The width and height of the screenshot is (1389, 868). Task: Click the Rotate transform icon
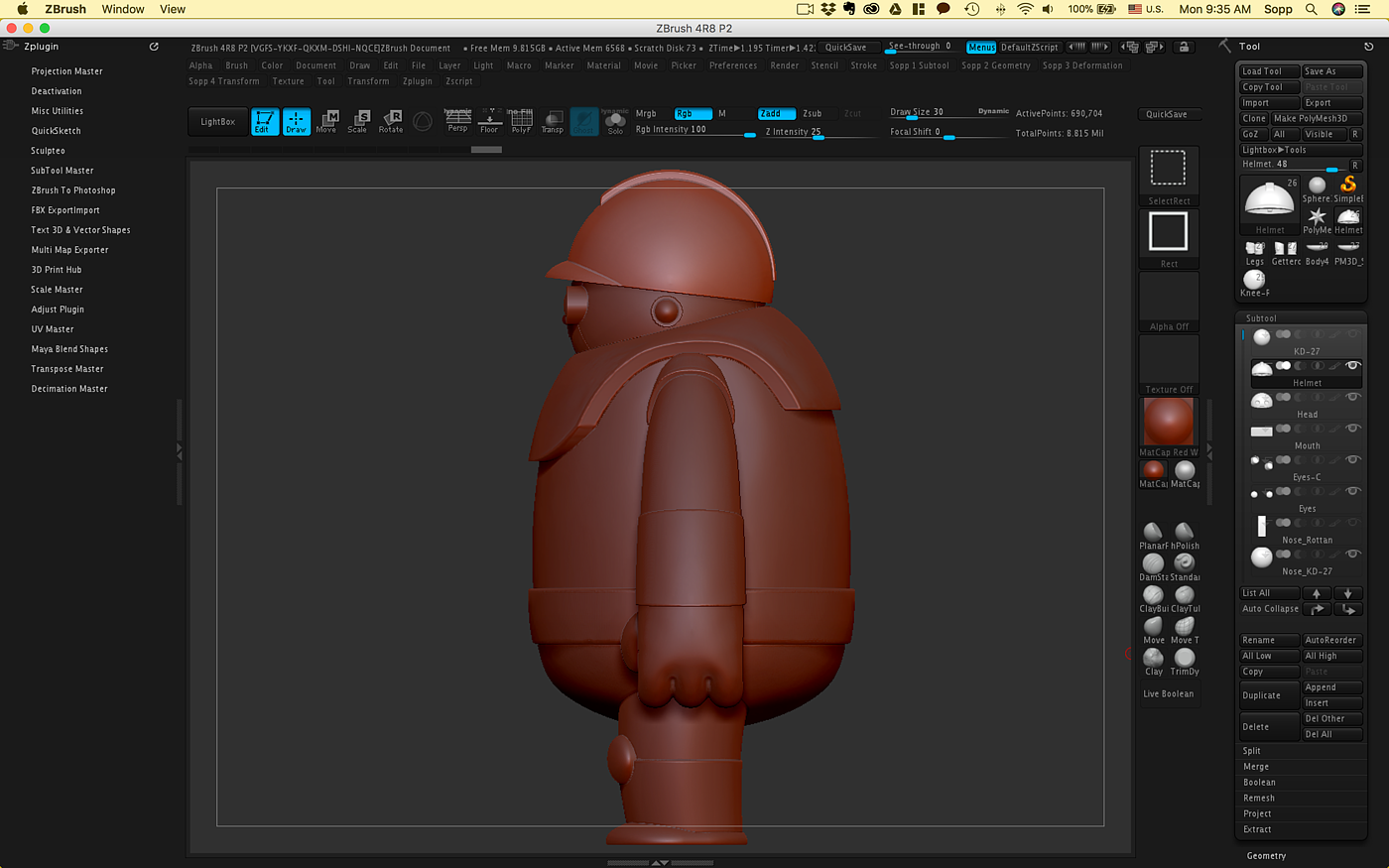click(391, 121)
